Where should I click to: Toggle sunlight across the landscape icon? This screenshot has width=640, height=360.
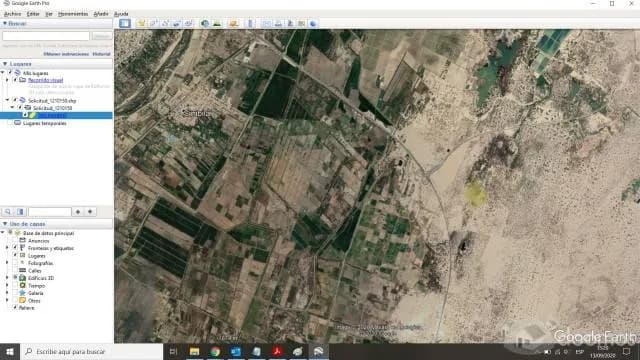click(217, 23)
